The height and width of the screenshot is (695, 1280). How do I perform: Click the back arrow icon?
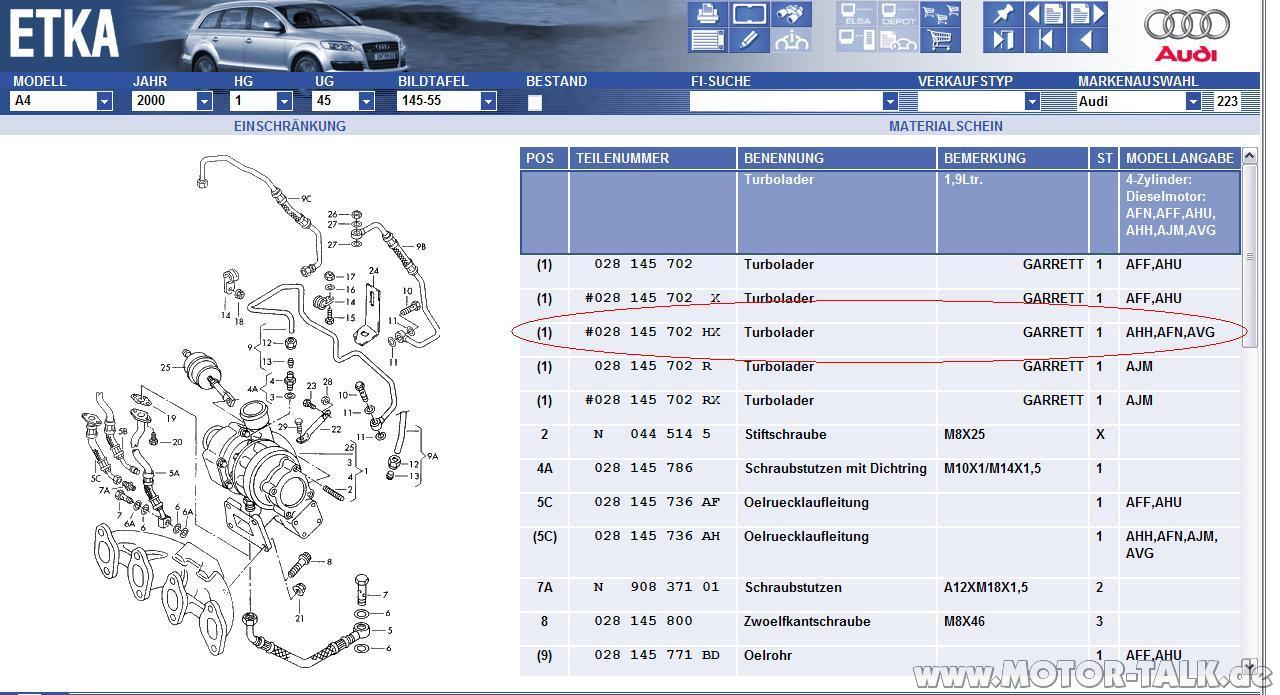[1087, 41]
